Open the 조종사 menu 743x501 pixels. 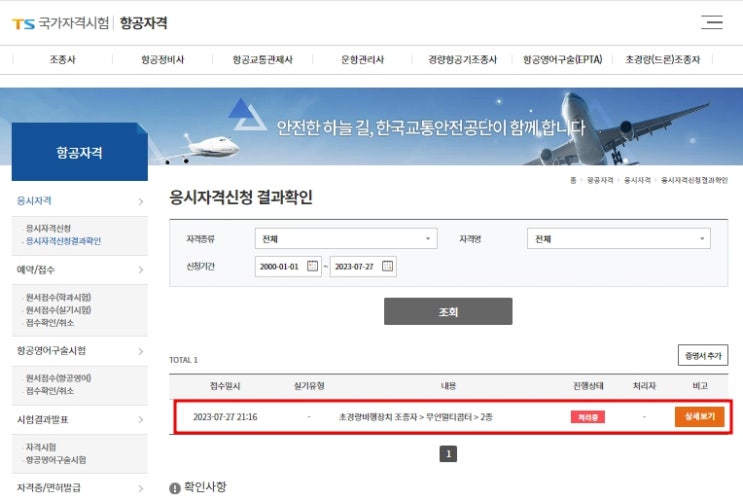click(x=63, y=60)
